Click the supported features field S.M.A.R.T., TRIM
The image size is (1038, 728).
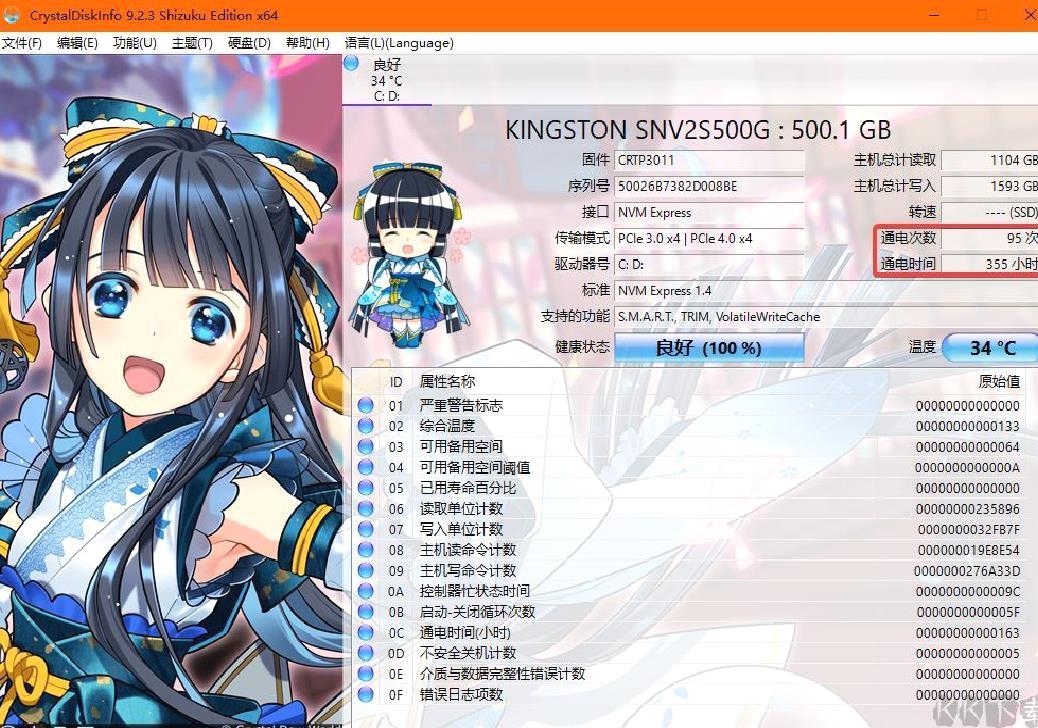point(826,316)
